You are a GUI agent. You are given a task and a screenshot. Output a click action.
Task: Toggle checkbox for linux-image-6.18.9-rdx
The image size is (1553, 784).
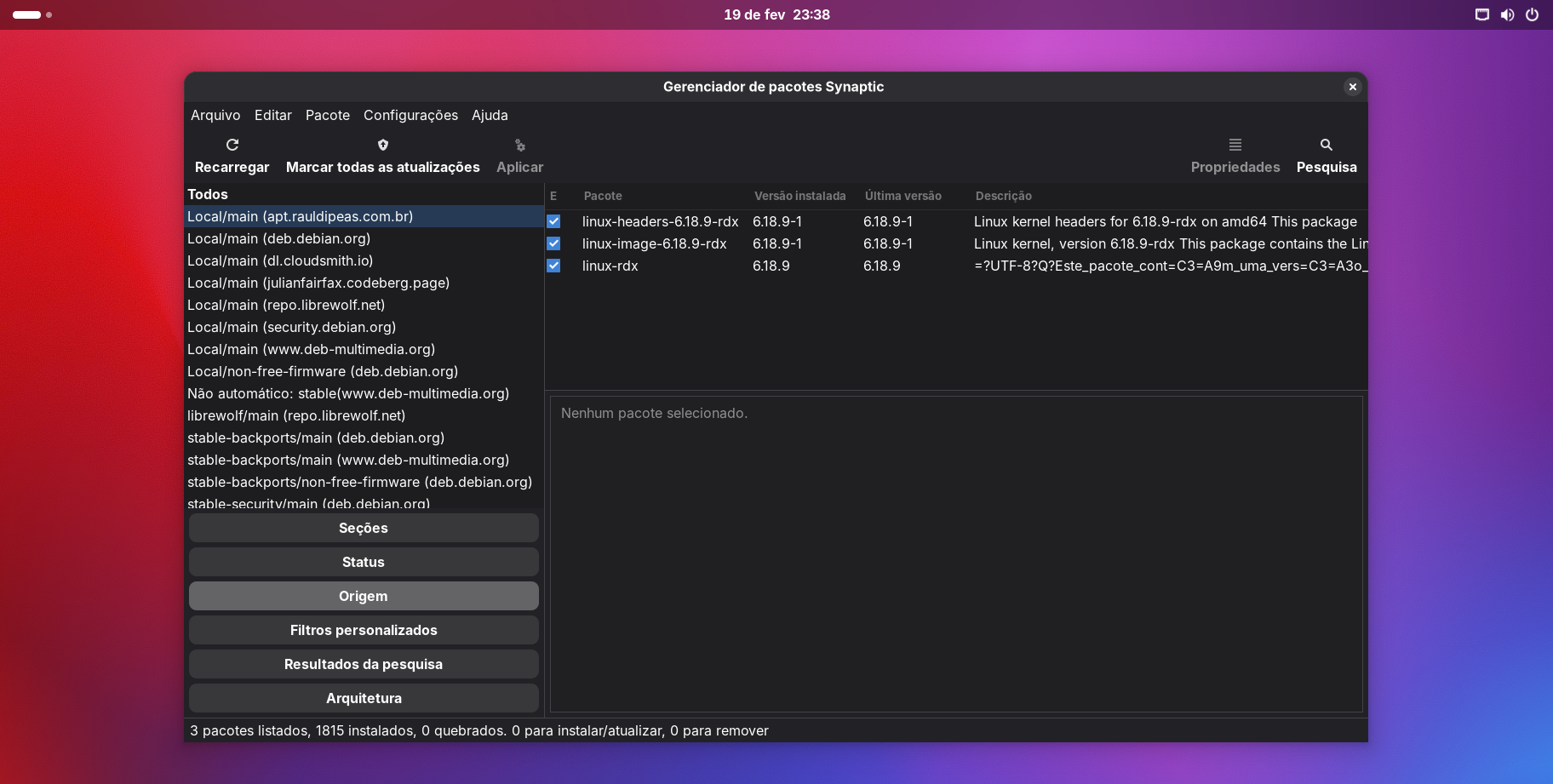[x=553, y=243]
